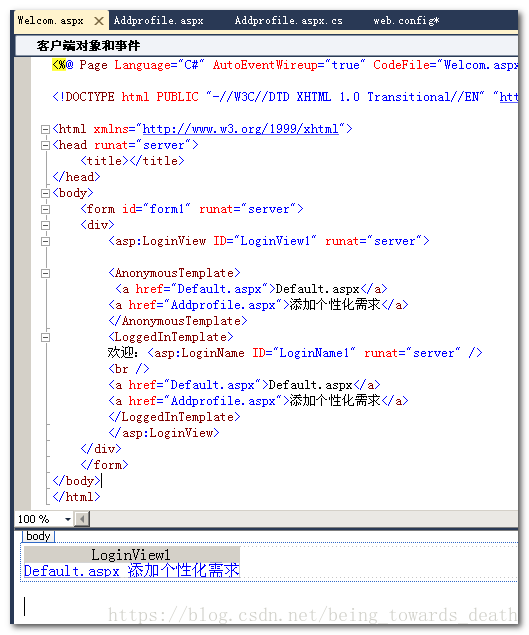Collapse the asp:LoginView region
This screenshot has height=635, width=529.
click(x=45, y=241)
